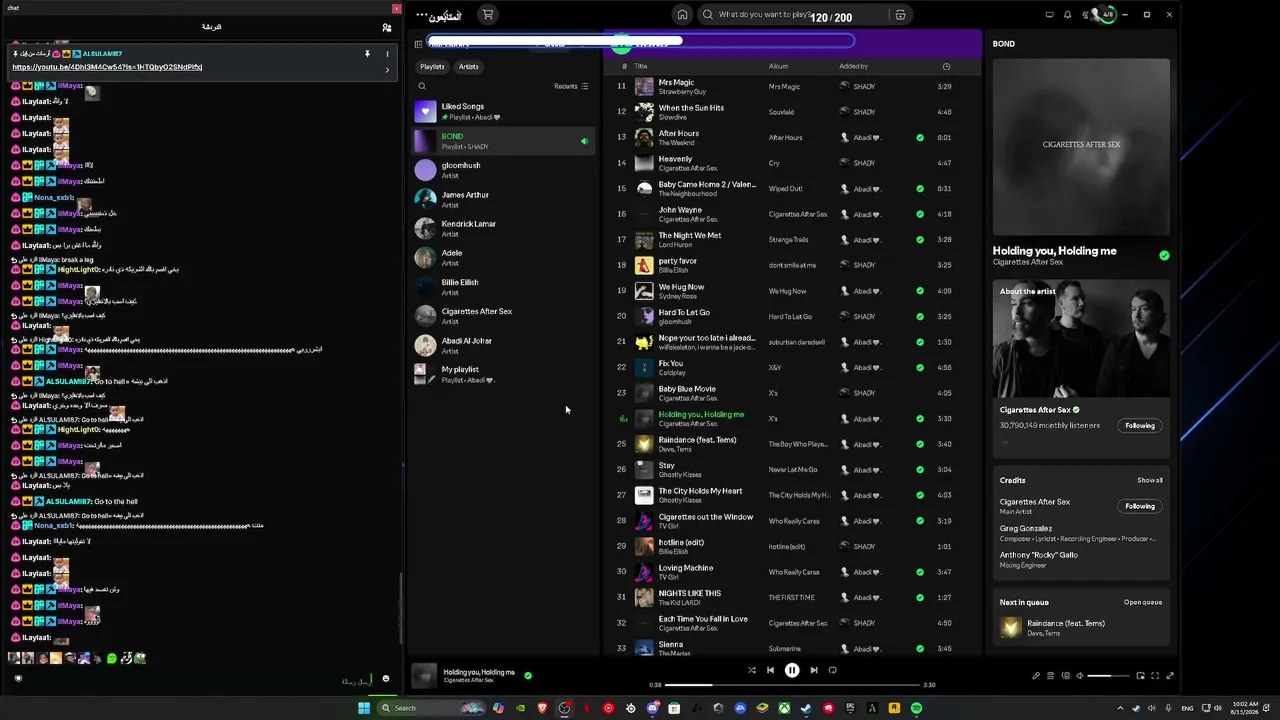Open the Recents sort dropdown in library
This screenshot has height=720, width=1280.
pos(571,86)
